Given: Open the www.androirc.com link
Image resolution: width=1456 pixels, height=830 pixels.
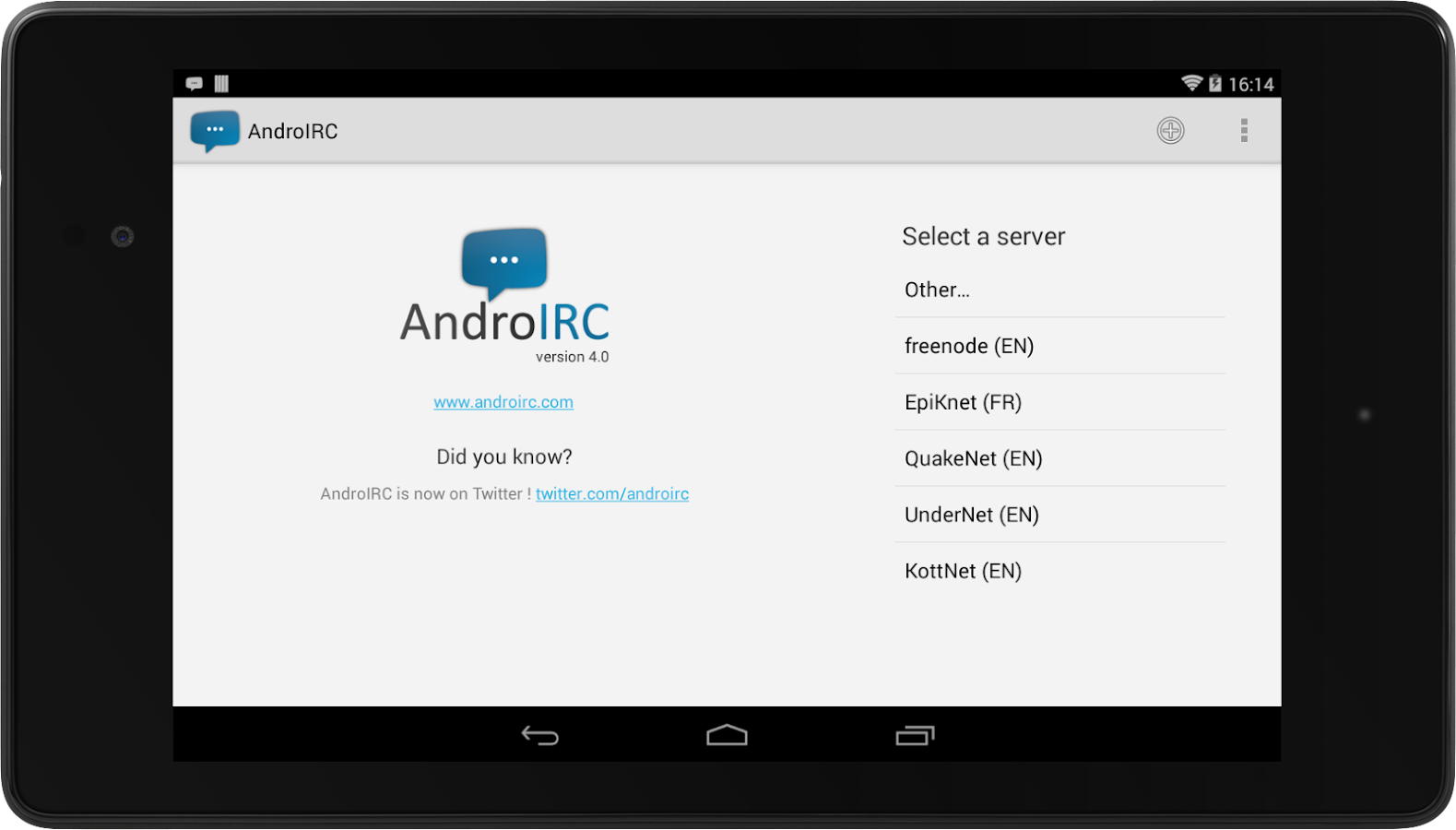Looking at the screenshot, I should tap(503, 402).
